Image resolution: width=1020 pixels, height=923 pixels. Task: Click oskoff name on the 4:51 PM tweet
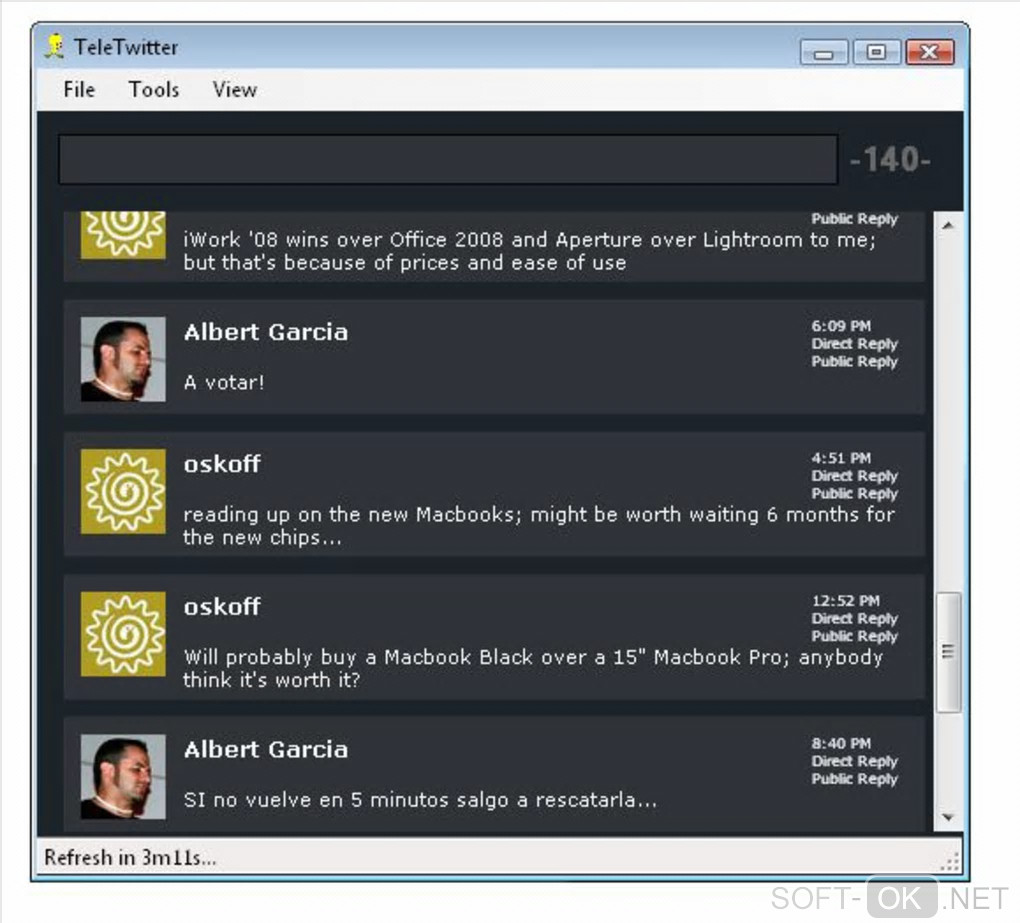coord(222,464)
